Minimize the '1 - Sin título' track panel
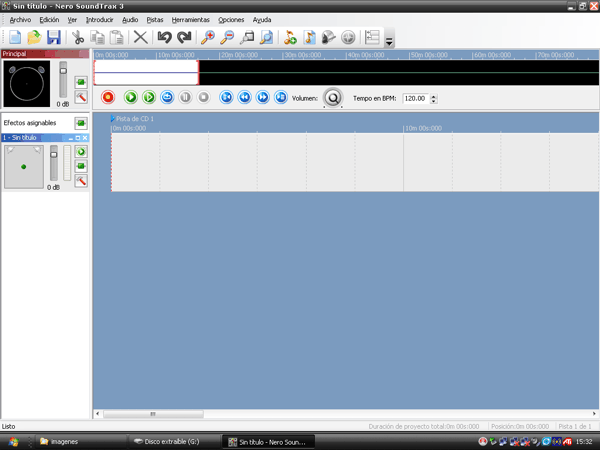Image resolution: width=600 pixels, height=450 pixels. click(x=71, y=138)
